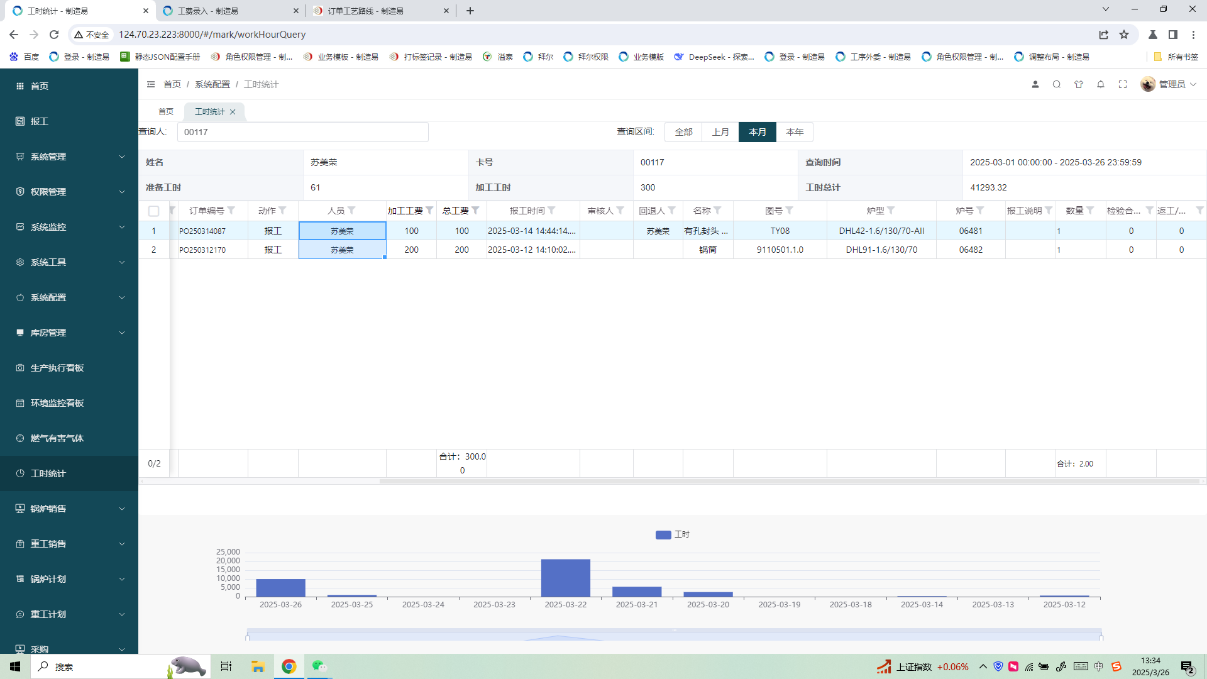Select the 上月 query range option
The image size is (1207, 679).
pyautogui.click(x=720, y=132)
